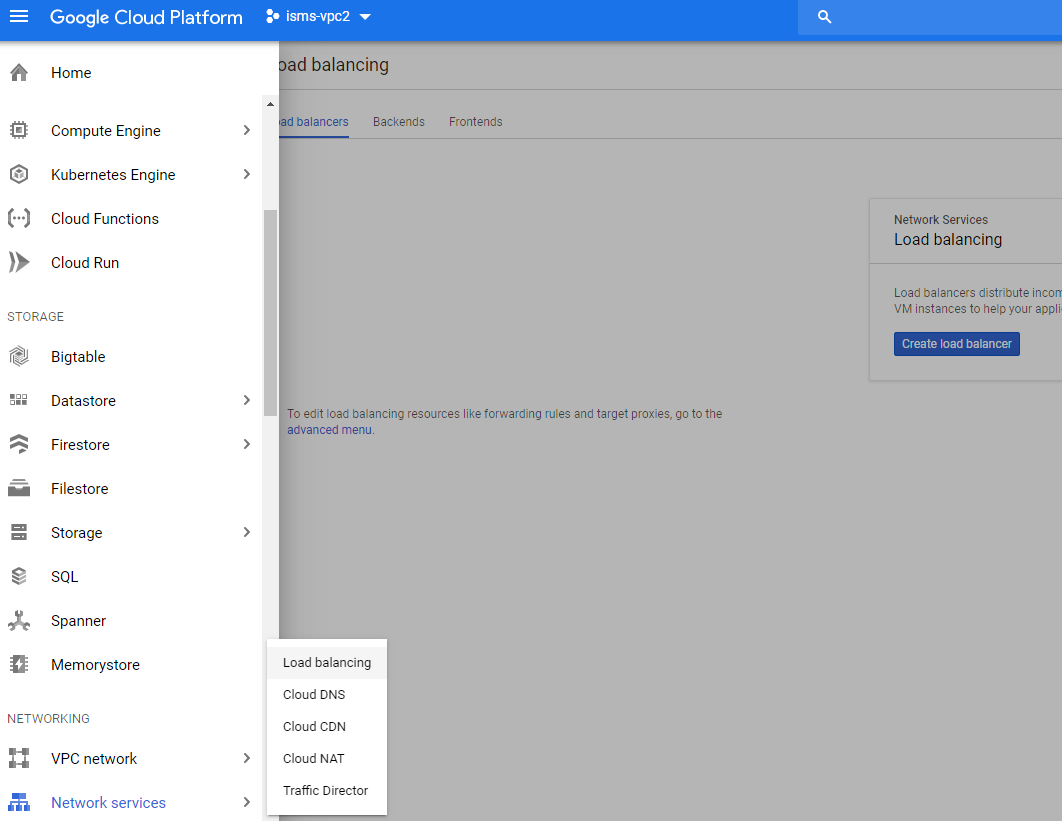The height and width of the screenshot is (821, 1062).
Task: Expand the Kubernetes Engine submenu chevron
Action: click(x=247, y=174)
